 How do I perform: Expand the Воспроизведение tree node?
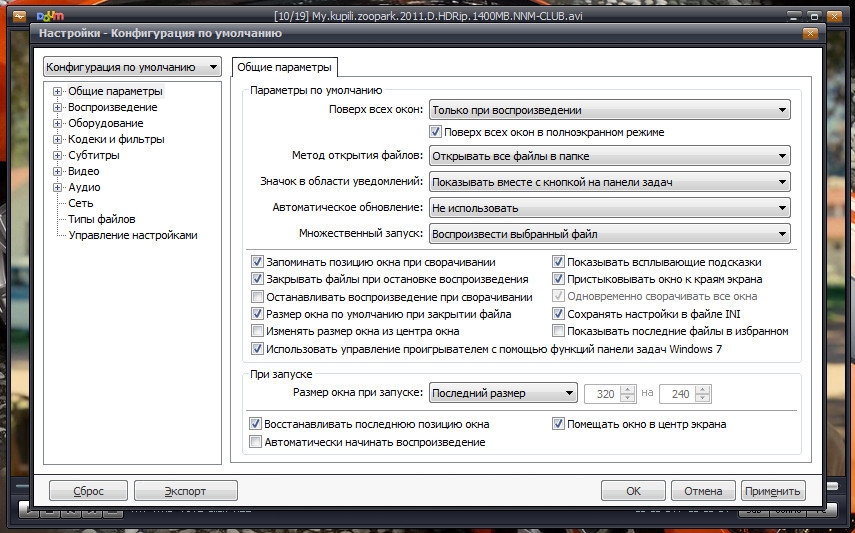click(x=58, y=108)
